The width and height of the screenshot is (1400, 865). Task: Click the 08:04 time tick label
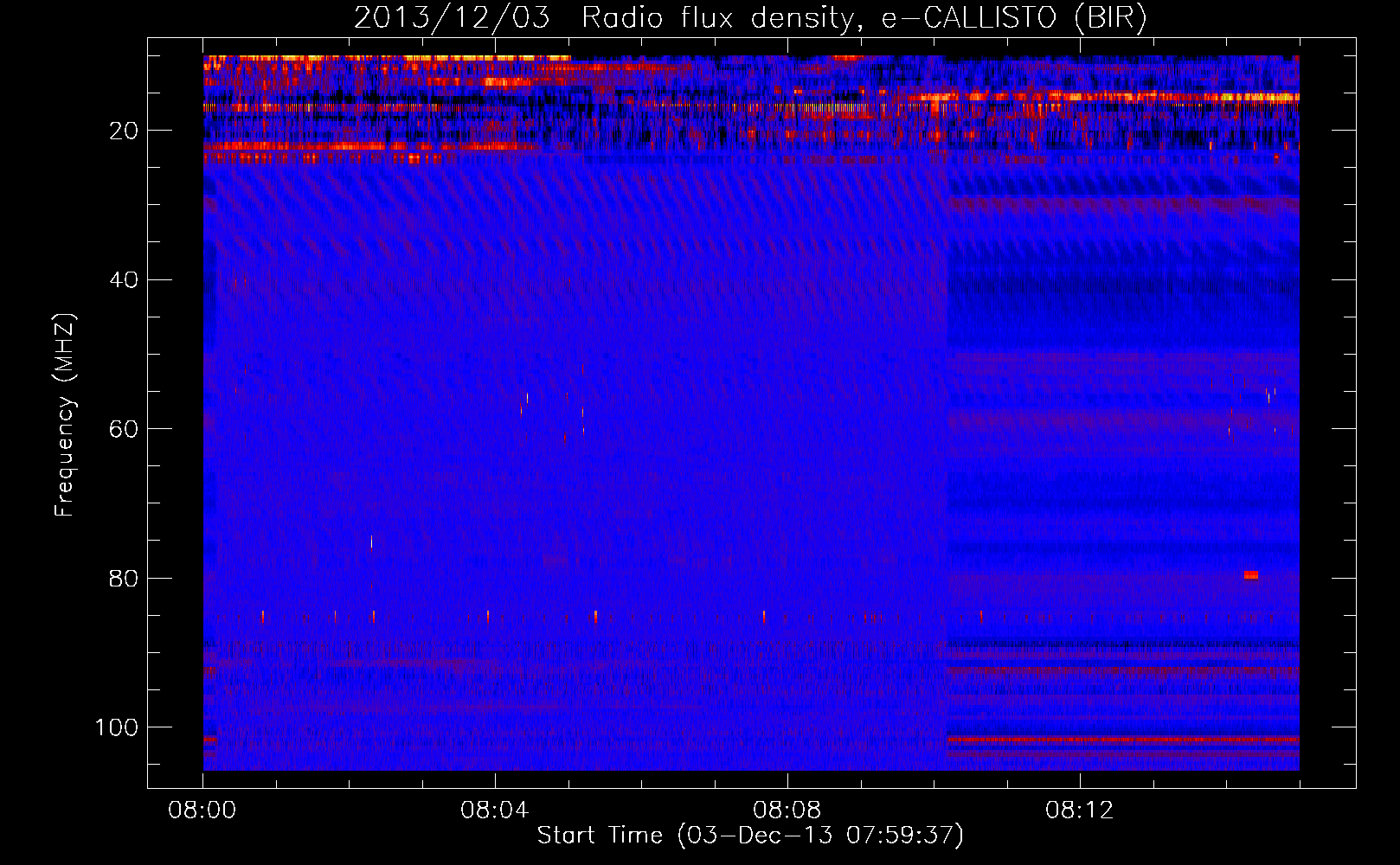pyautogui.click(x=495, y=811)
